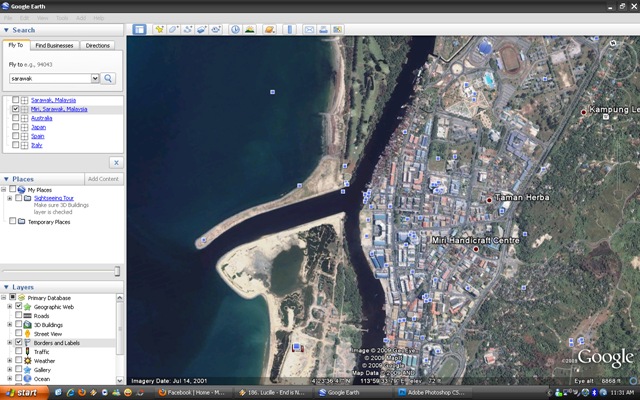Click the Add Placemark pushpin icon
The image size is (640, 400).
coord(160,29)
